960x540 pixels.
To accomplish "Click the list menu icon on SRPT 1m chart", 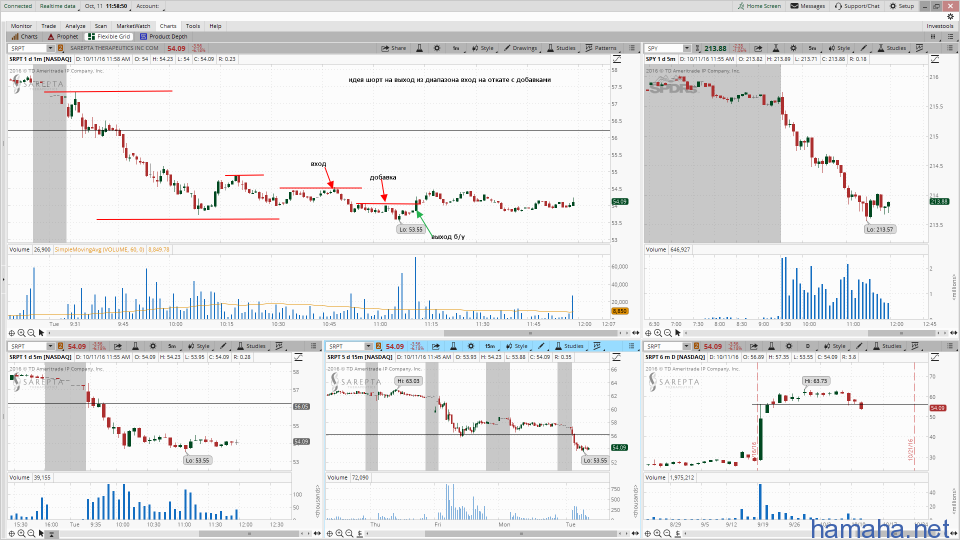I will 632,48.
